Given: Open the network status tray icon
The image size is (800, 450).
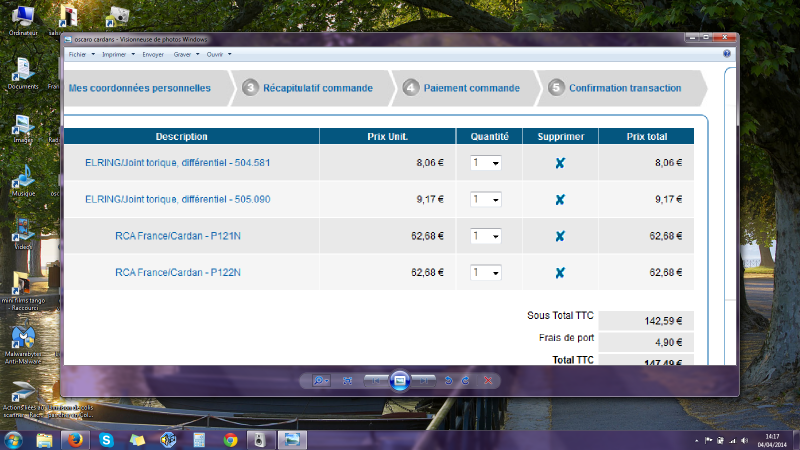Looking at the screenshot, I should (733, 441).
